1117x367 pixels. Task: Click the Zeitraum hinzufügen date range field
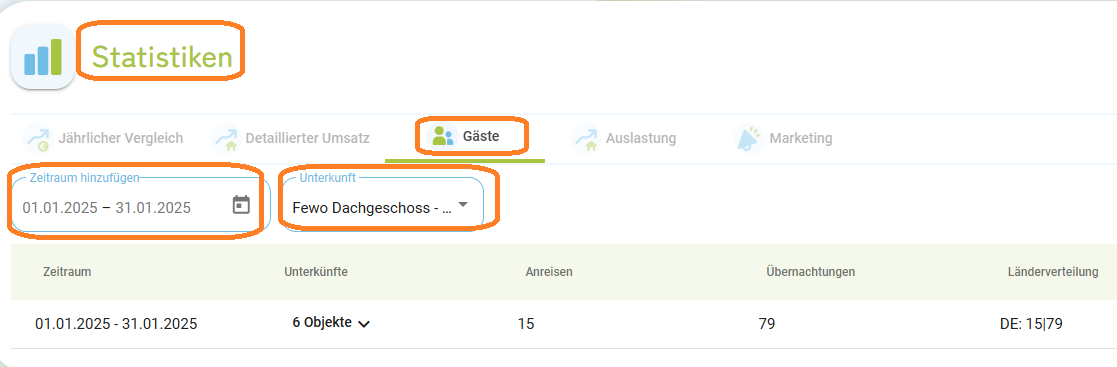(140, 204)
